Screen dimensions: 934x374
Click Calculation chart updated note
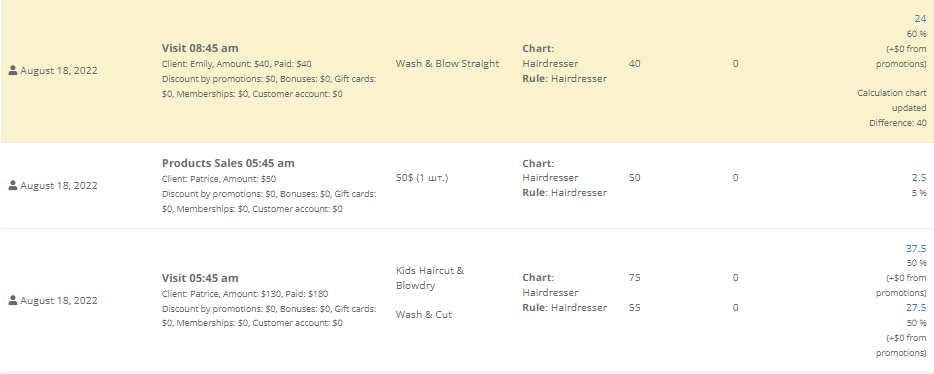pyautogui.click(x=892, y=101)
